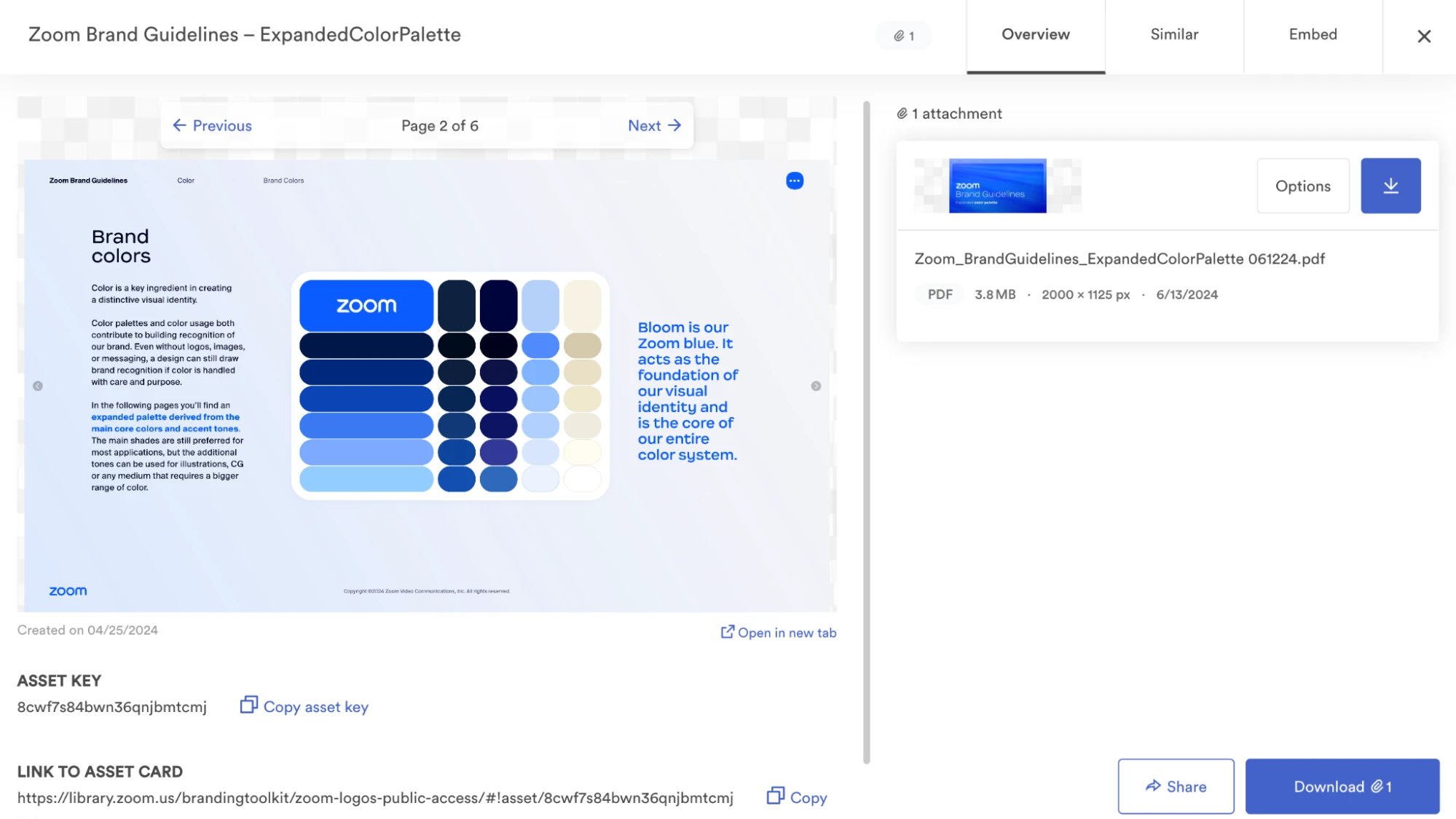Click the attachment count paperclip badge

(903, 36)
